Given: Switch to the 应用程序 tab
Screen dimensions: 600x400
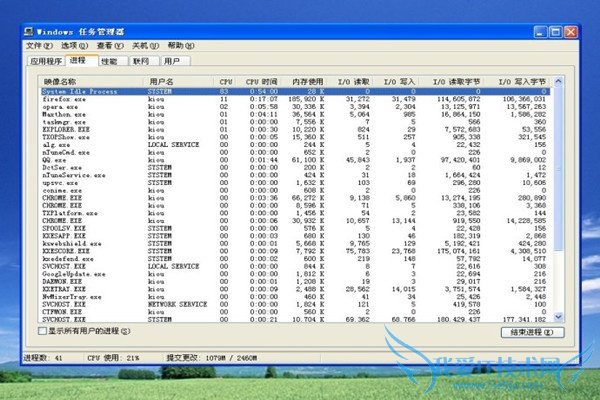Looking at the screenshot, I should tap(46, 61).
